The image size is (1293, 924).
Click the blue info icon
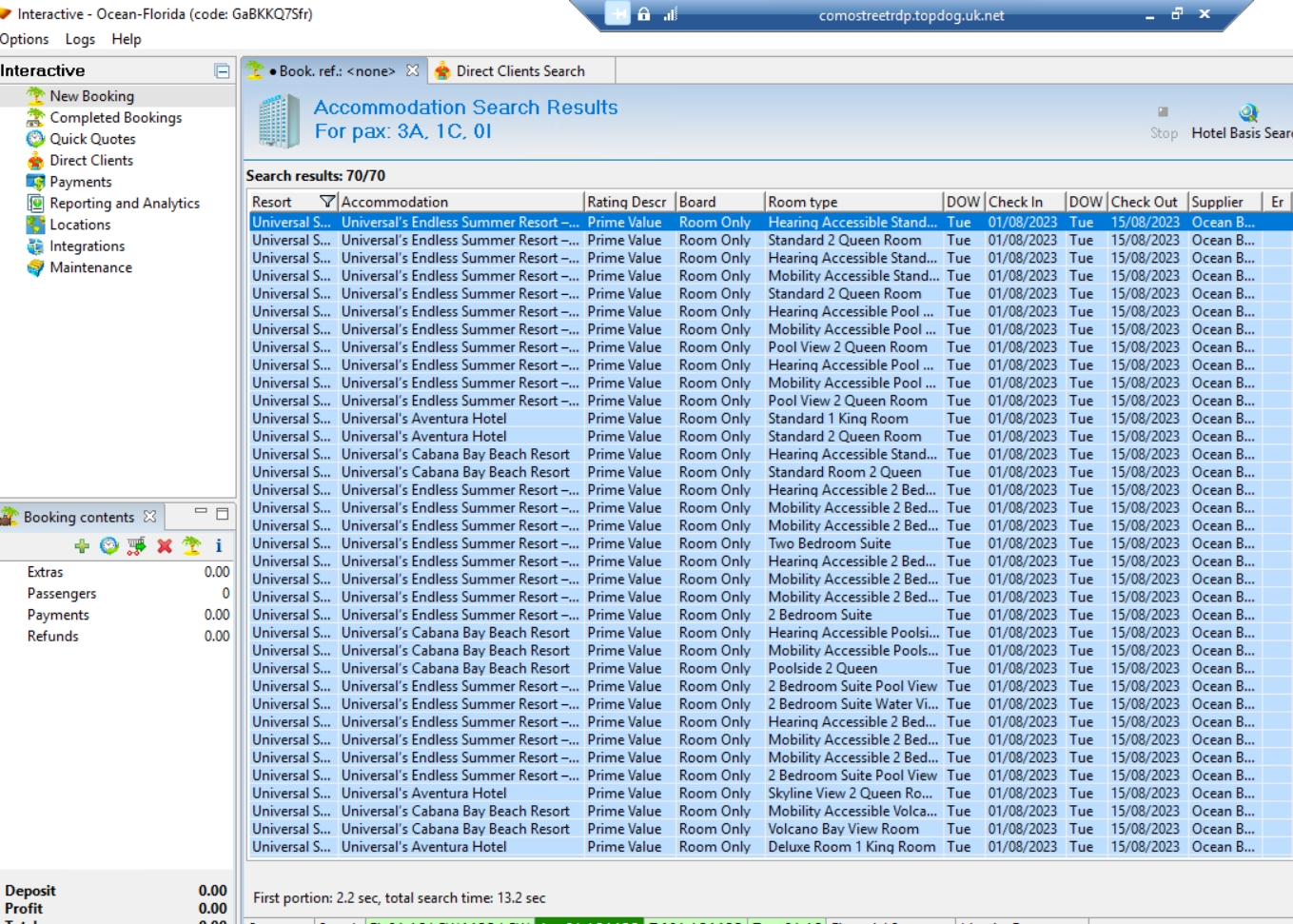[x=219, y=545]
